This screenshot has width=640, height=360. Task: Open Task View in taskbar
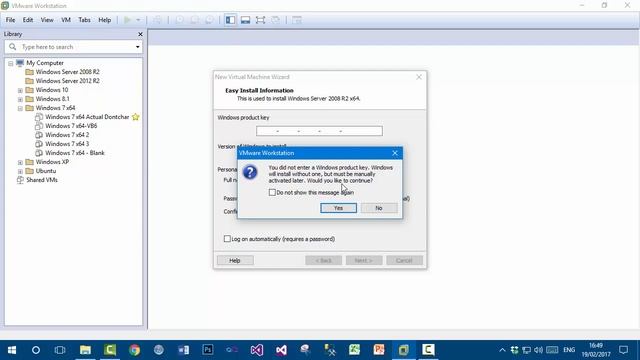click(60, 350)
